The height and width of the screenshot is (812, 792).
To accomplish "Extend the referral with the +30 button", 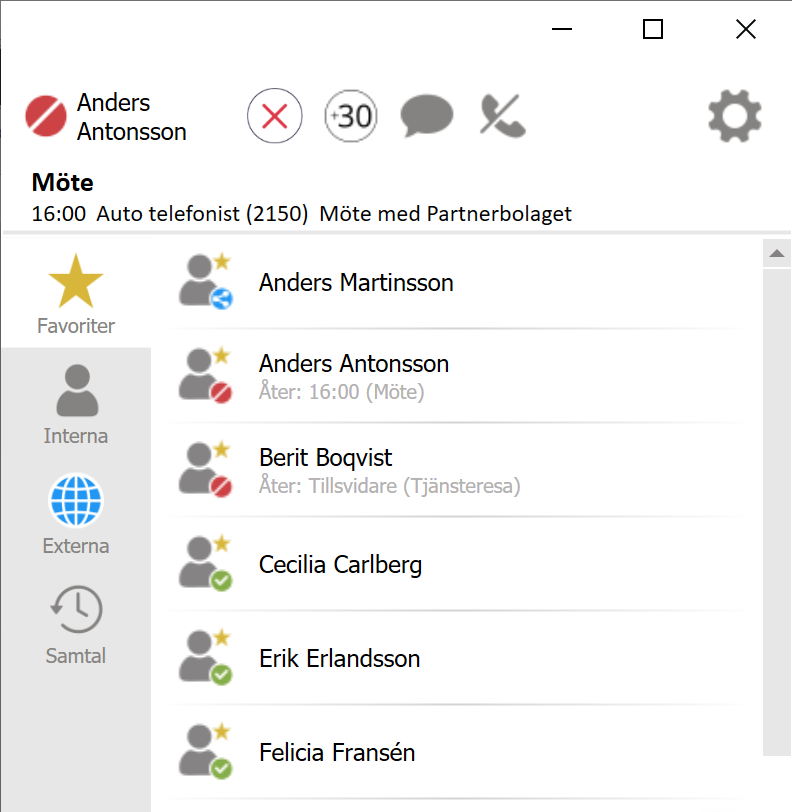I will coord(351,116).
